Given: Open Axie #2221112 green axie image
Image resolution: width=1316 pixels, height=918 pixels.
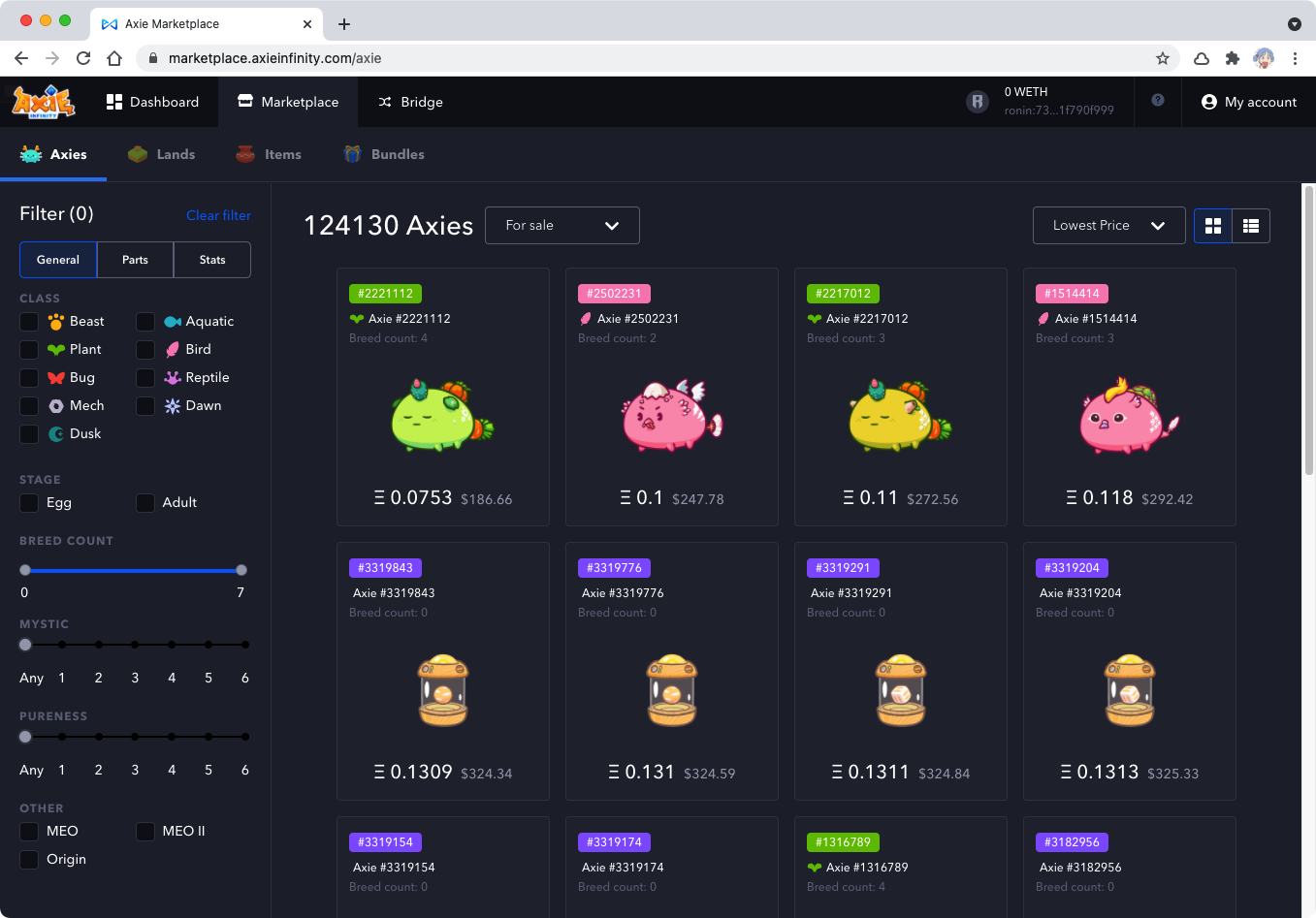Looking at the screenshot, I should pyautogui.click(x=442, y=417).
